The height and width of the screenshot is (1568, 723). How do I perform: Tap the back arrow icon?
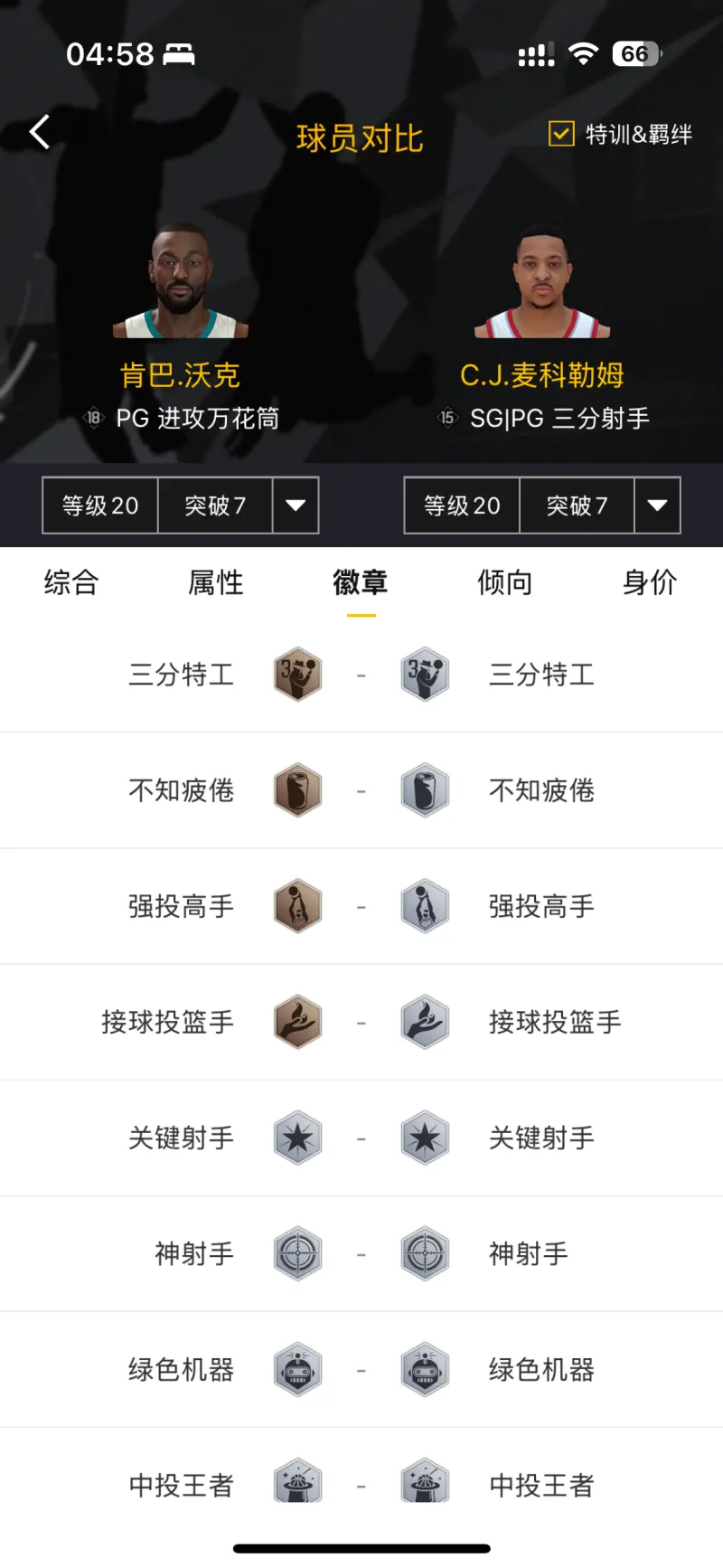(x=40, y=133)
